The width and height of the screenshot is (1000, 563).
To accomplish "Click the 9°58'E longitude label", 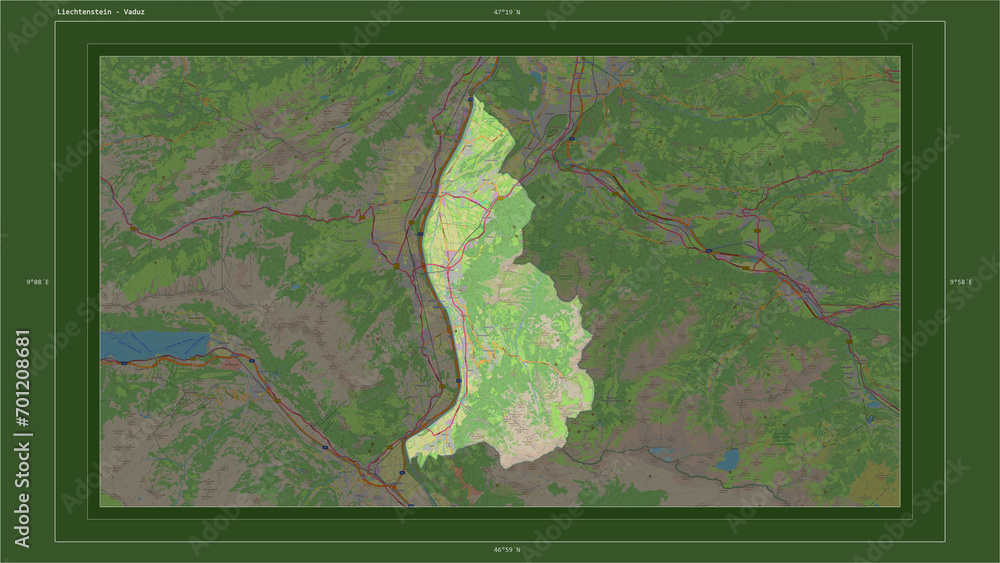I will (x=961, y=282).
